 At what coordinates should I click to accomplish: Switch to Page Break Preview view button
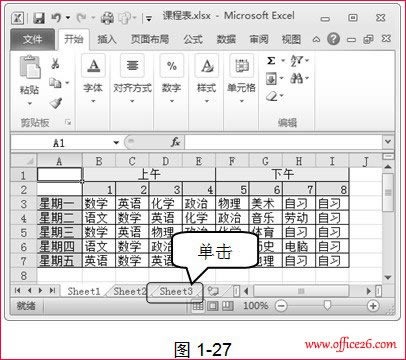point(228,305)
